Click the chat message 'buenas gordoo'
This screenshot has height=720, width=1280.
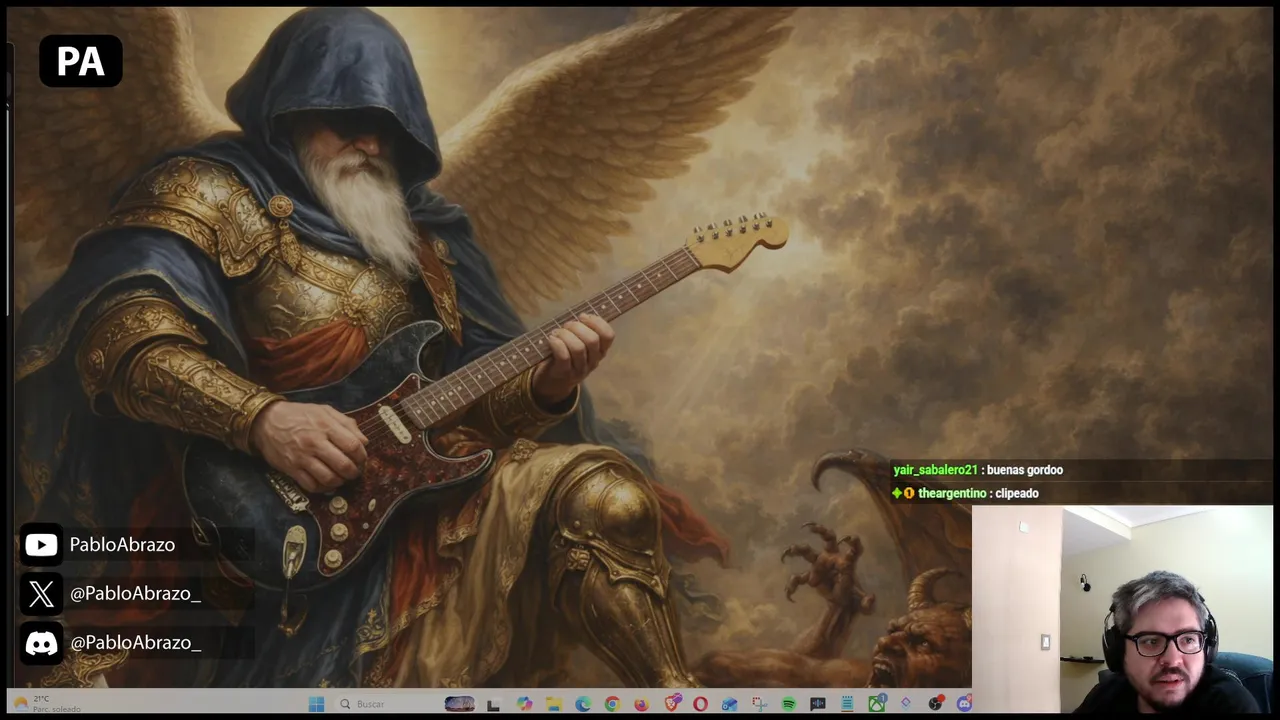(x=1024, y=470)
